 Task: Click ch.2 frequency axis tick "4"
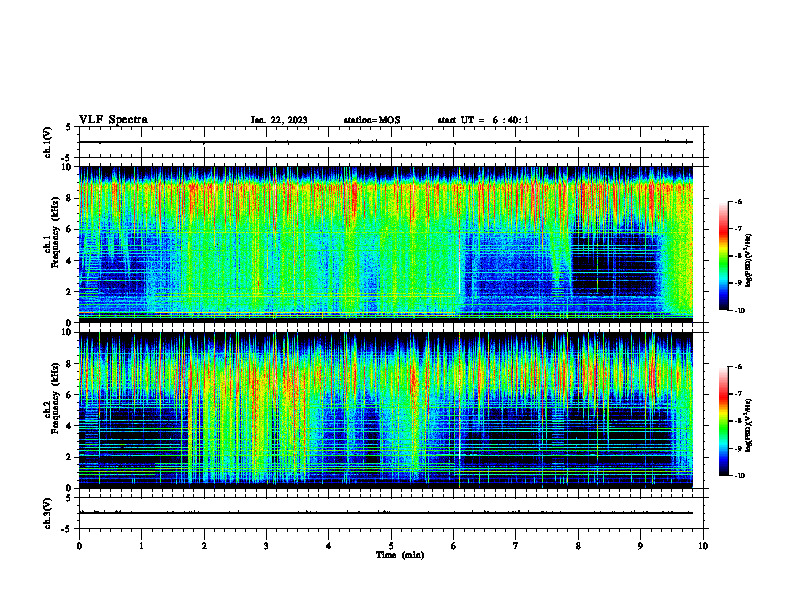[x=70, y=426]
